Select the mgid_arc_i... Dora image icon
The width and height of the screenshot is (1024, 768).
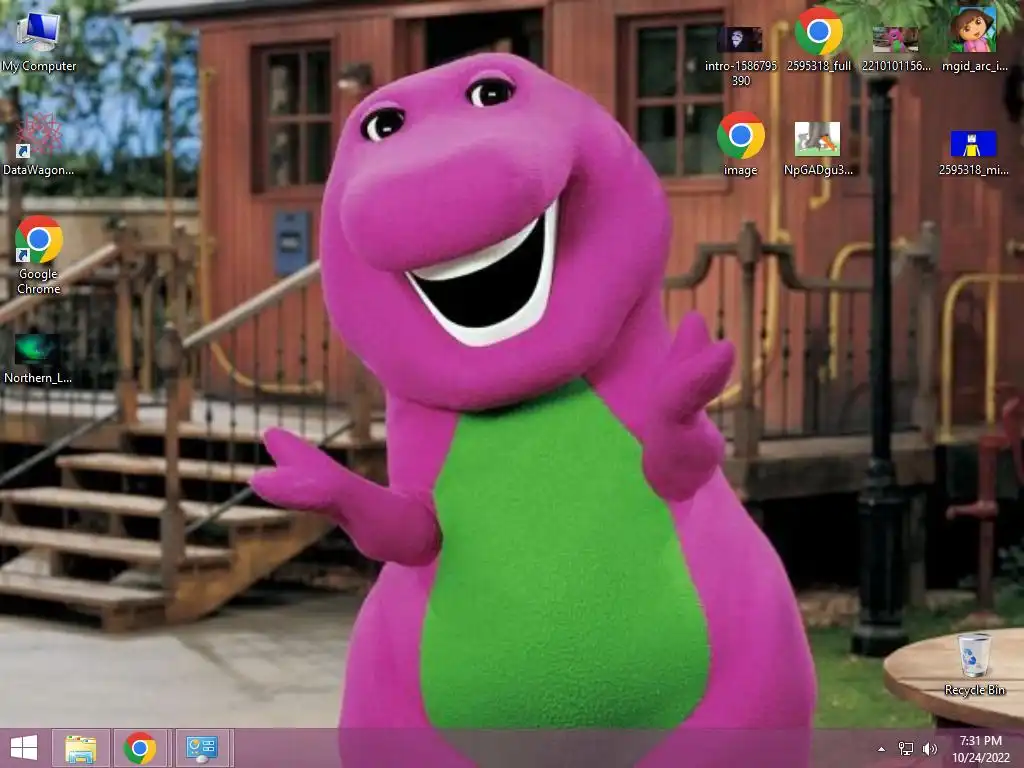click(973, 30)
